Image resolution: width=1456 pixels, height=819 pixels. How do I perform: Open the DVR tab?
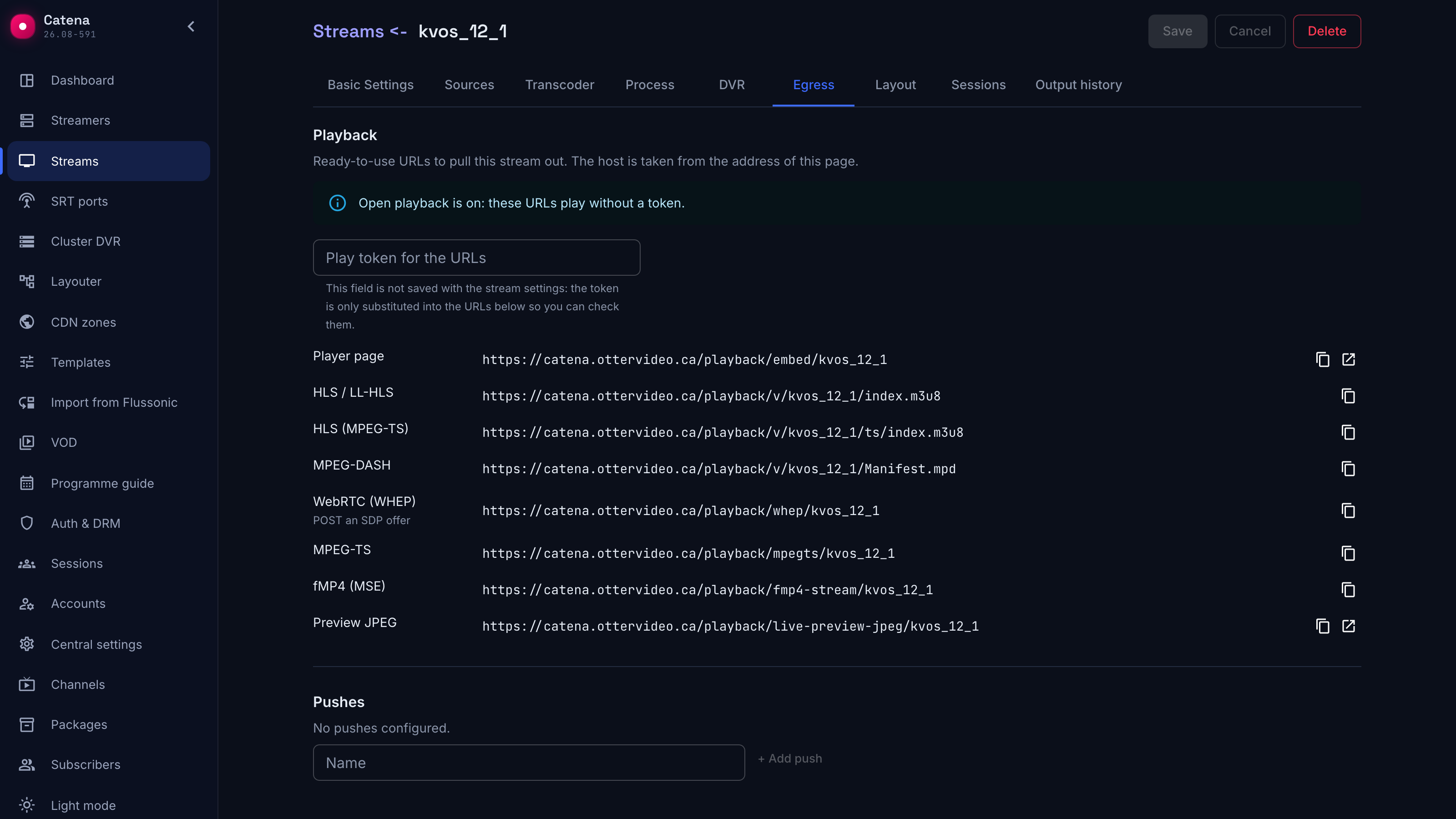731,85
